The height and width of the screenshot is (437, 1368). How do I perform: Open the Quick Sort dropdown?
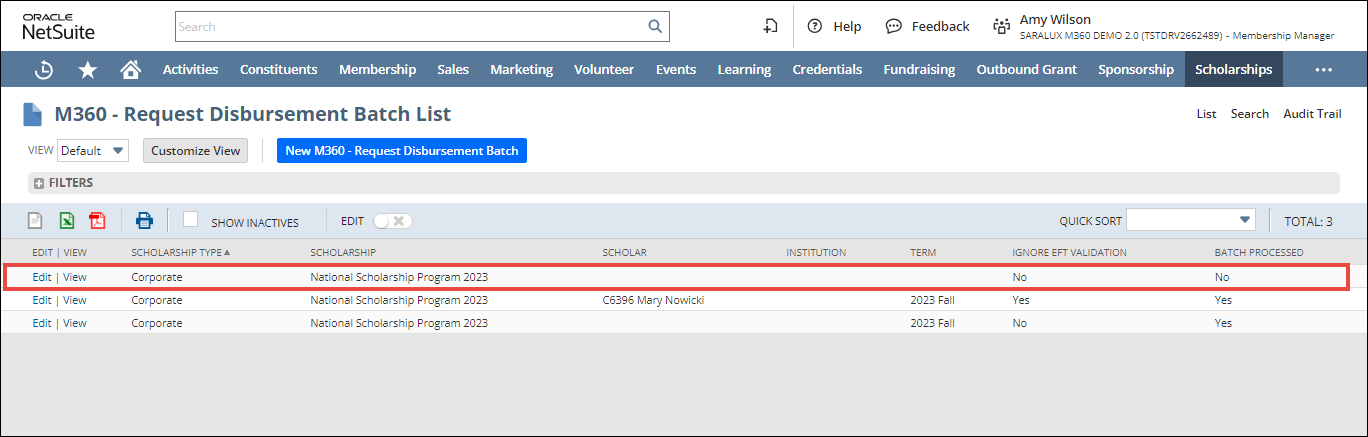[x=1190, y=220]
